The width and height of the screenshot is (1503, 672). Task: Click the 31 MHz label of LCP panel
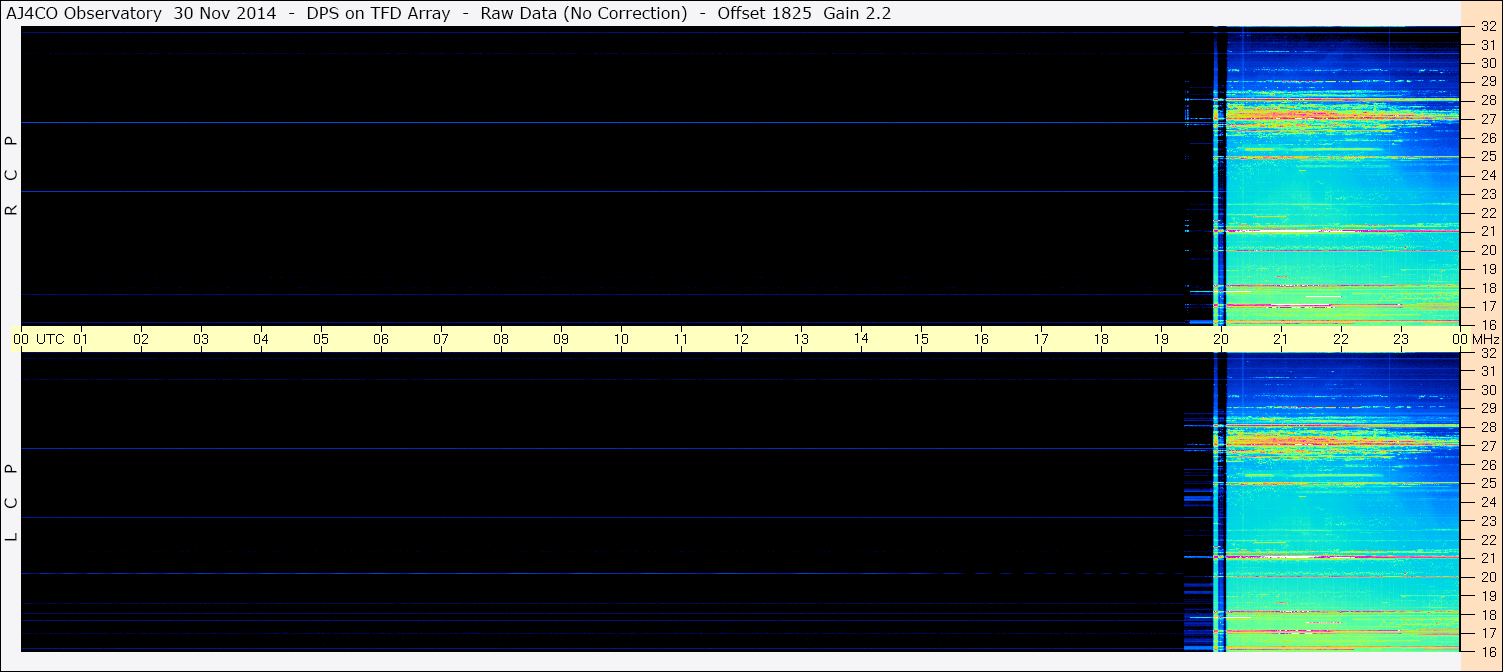[1488, 371]
